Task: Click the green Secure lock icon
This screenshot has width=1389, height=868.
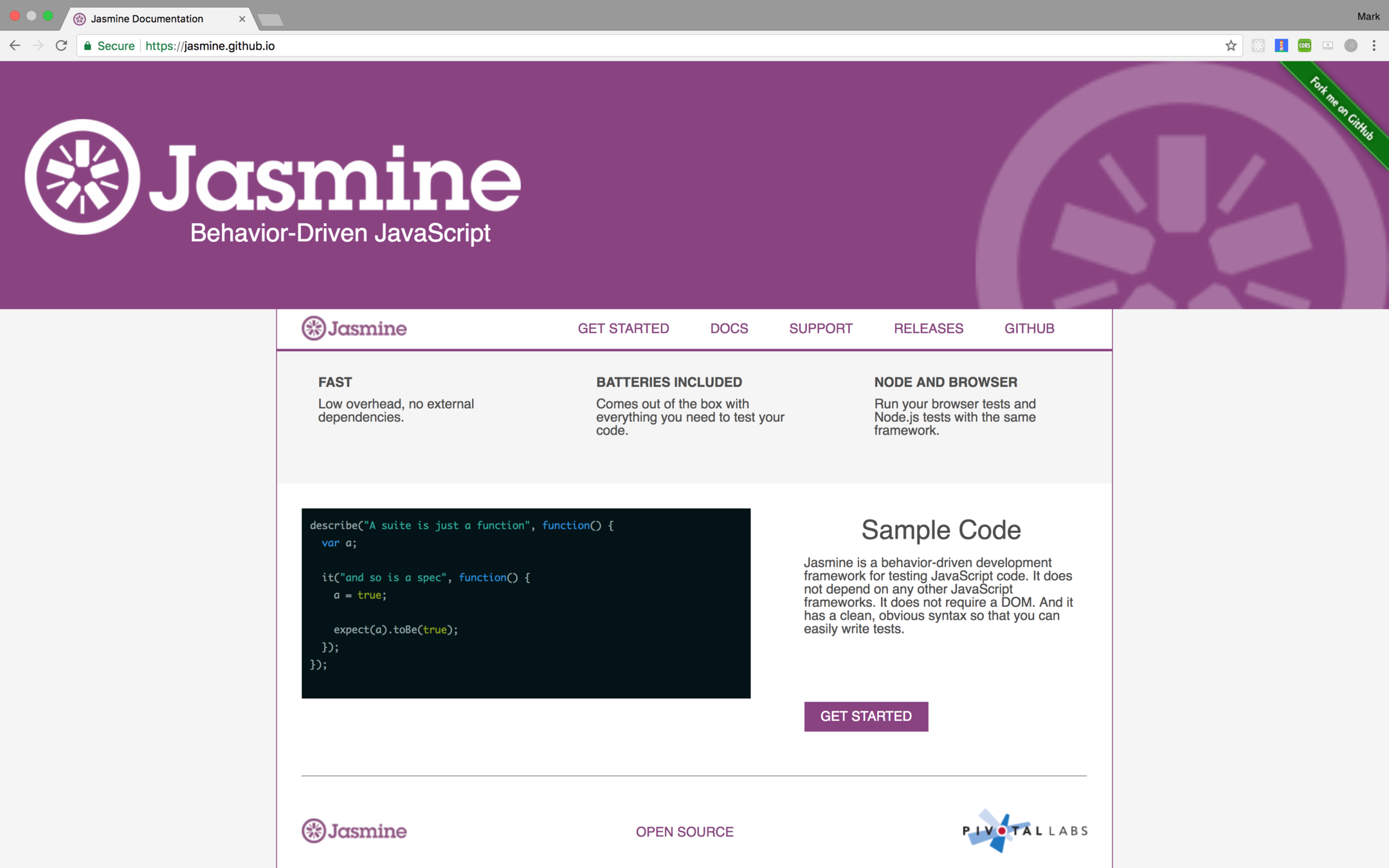Action: coord(88,46)
